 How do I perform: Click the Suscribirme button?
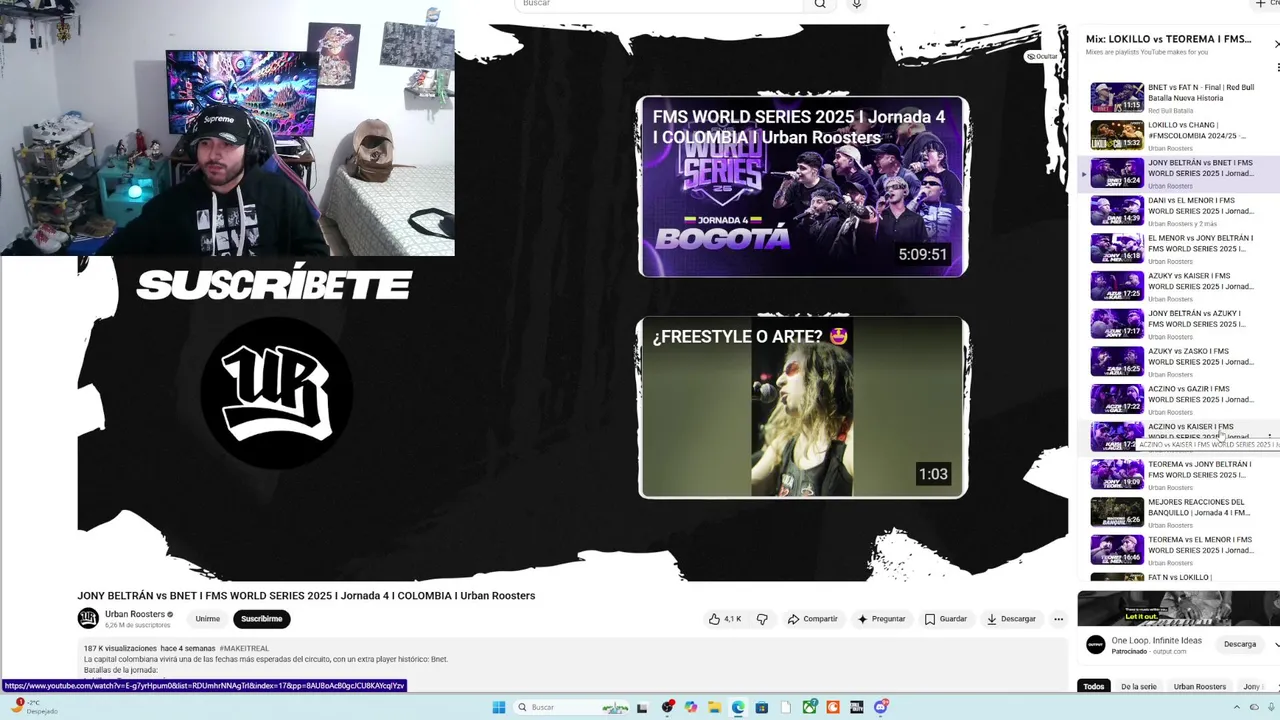tap(262, 619)
